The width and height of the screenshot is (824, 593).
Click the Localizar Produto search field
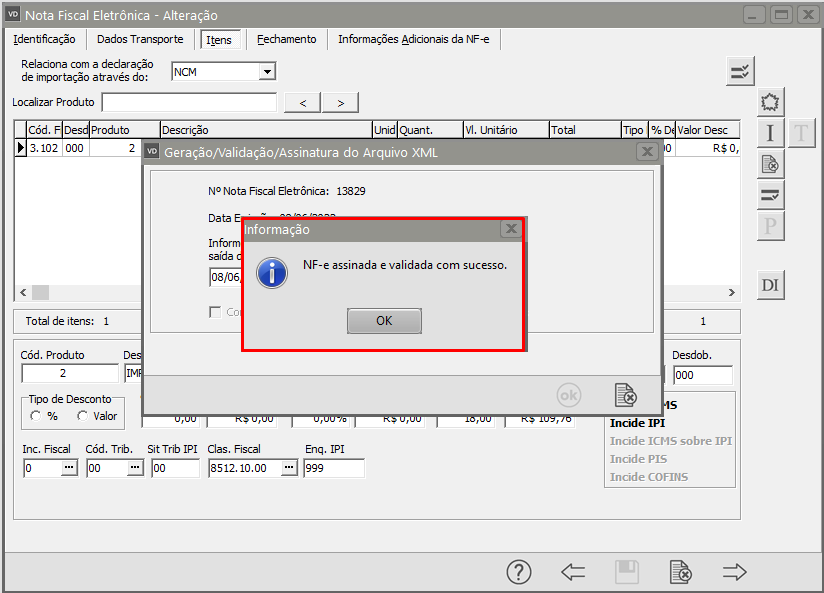pos(189,103)
